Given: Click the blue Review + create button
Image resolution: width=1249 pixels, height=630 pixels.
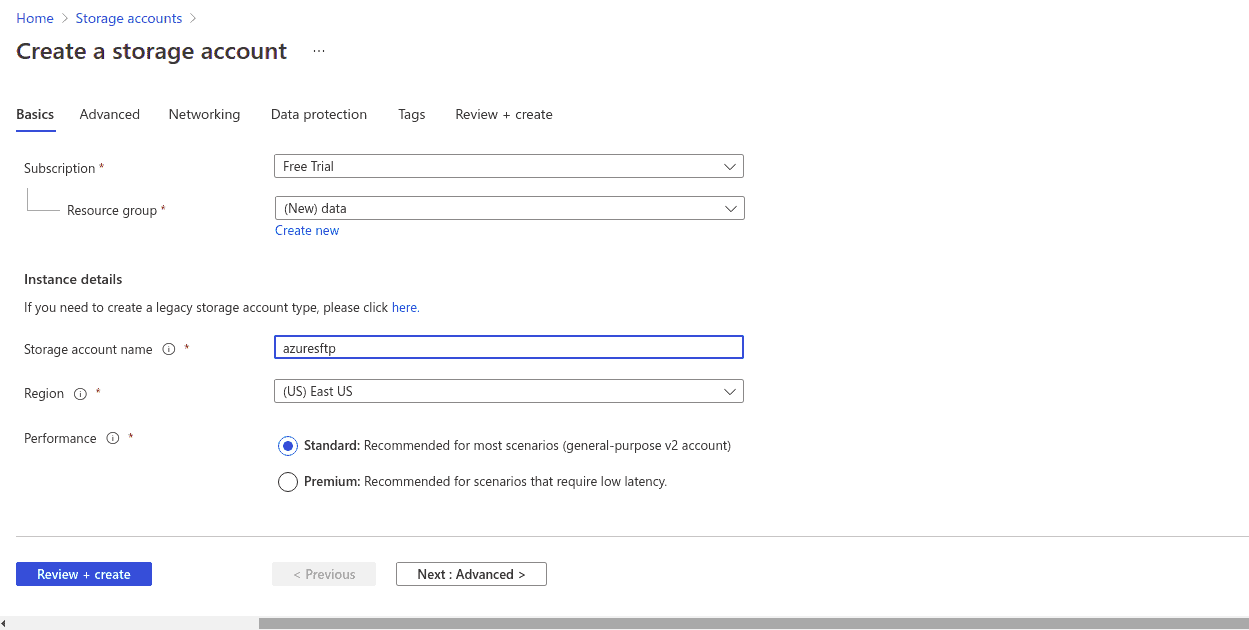Looking at the screenshot, I should (x=84, y=574).
